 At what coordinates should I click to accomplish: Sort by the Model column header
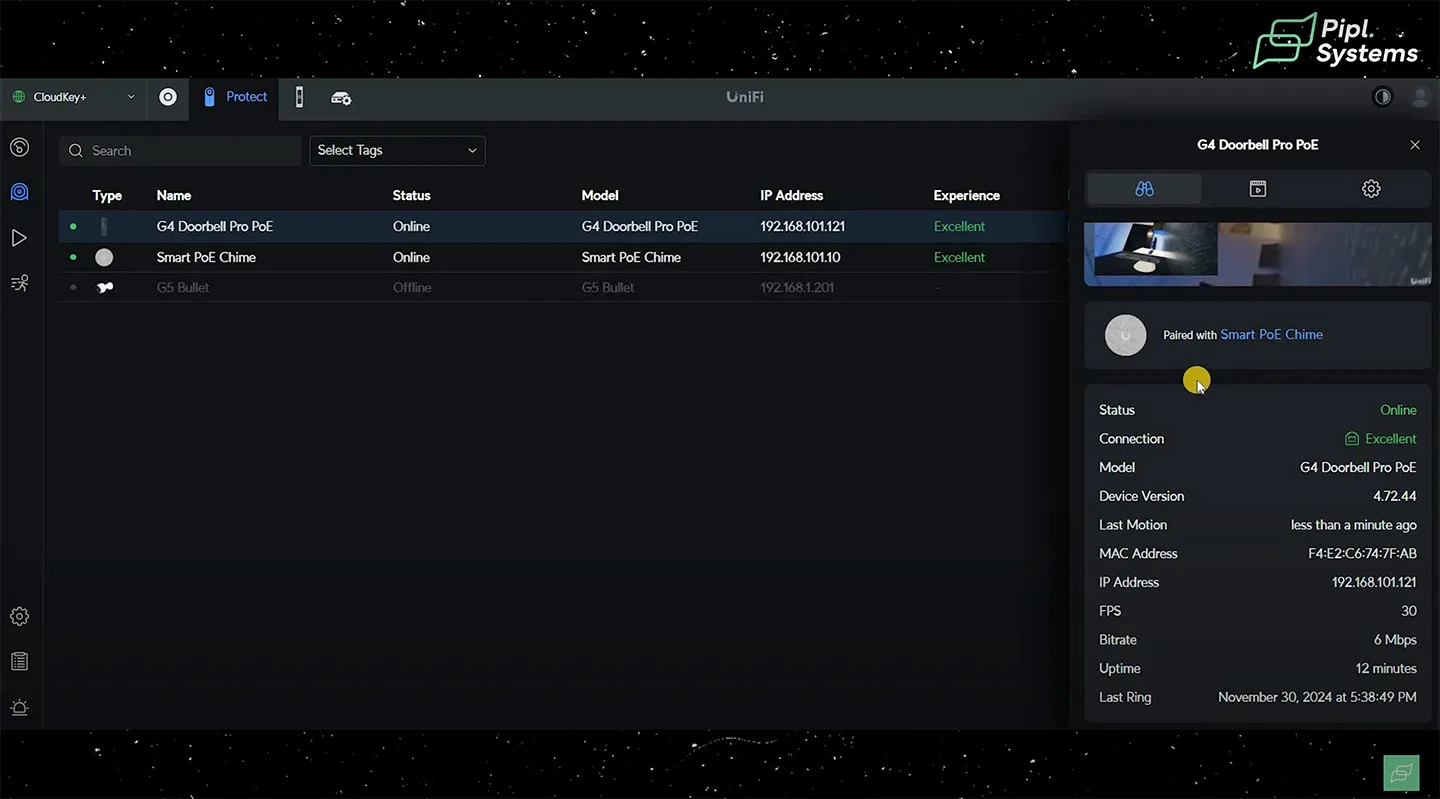600,196
